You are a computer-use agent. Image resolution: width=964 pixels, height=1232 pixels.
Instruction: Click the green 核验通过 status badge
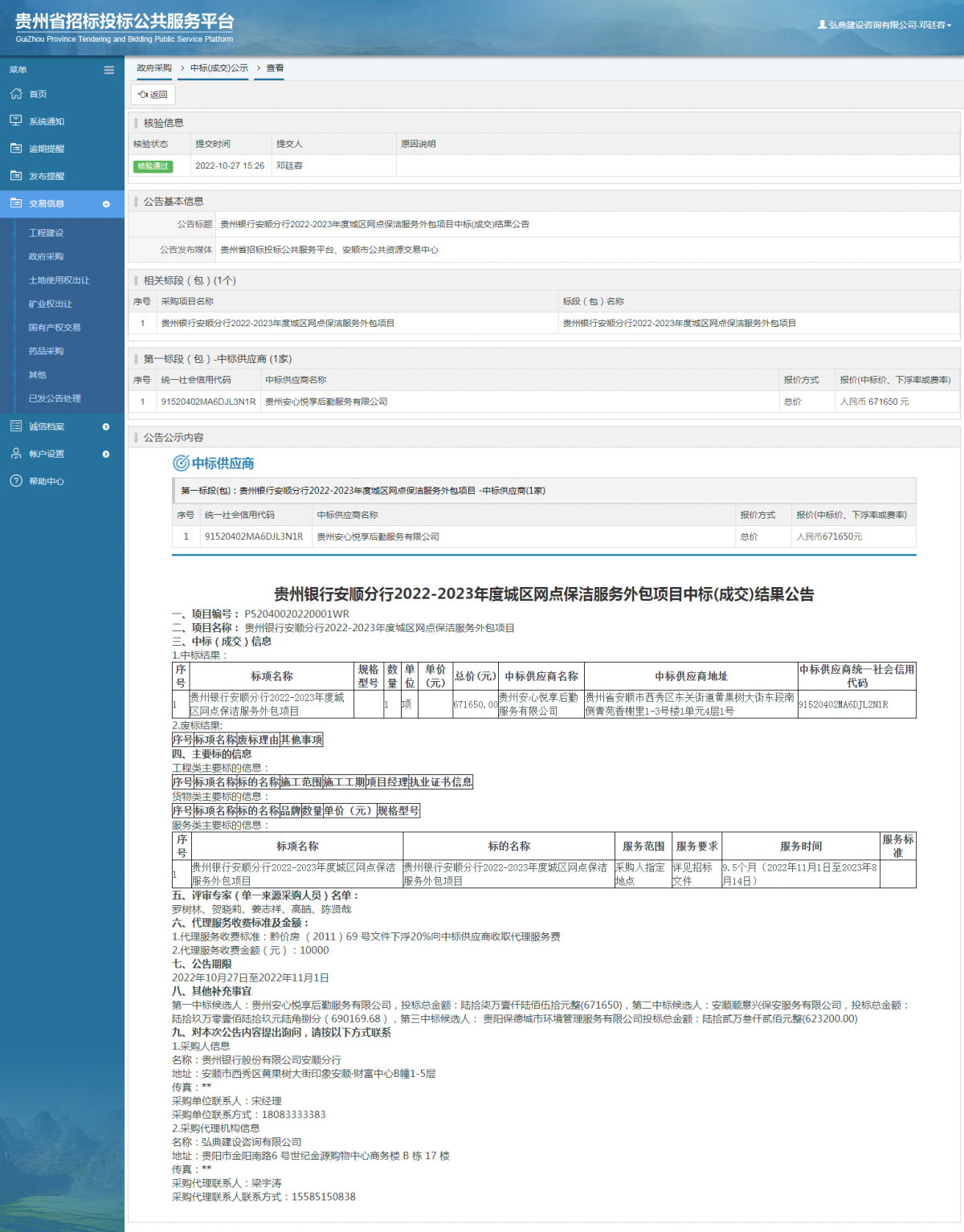click(x=153, y=166)
